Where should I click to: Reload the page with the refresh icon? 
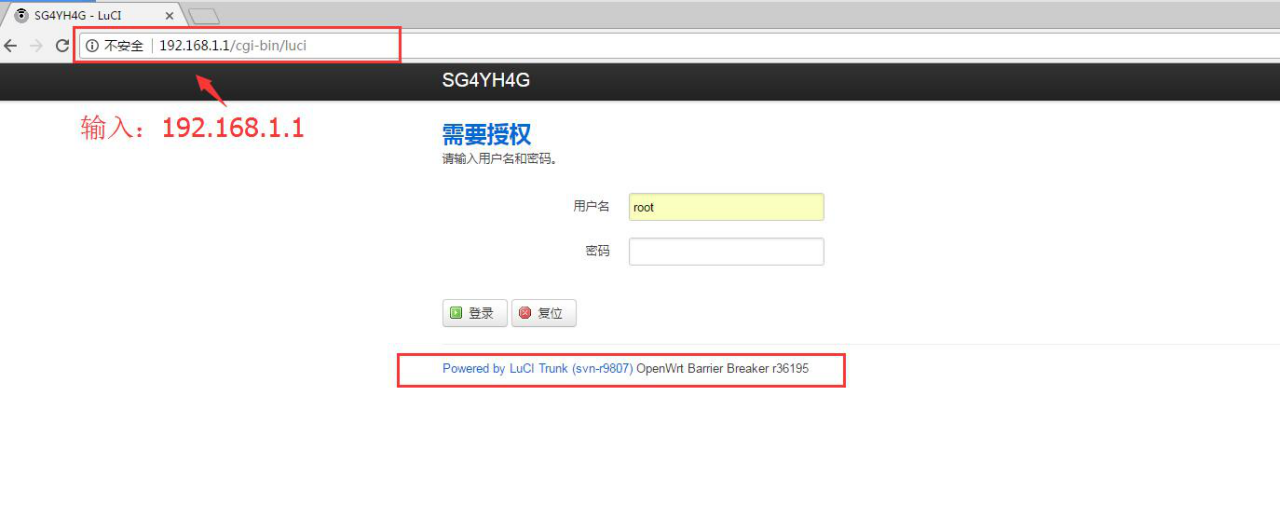(62, 46)
